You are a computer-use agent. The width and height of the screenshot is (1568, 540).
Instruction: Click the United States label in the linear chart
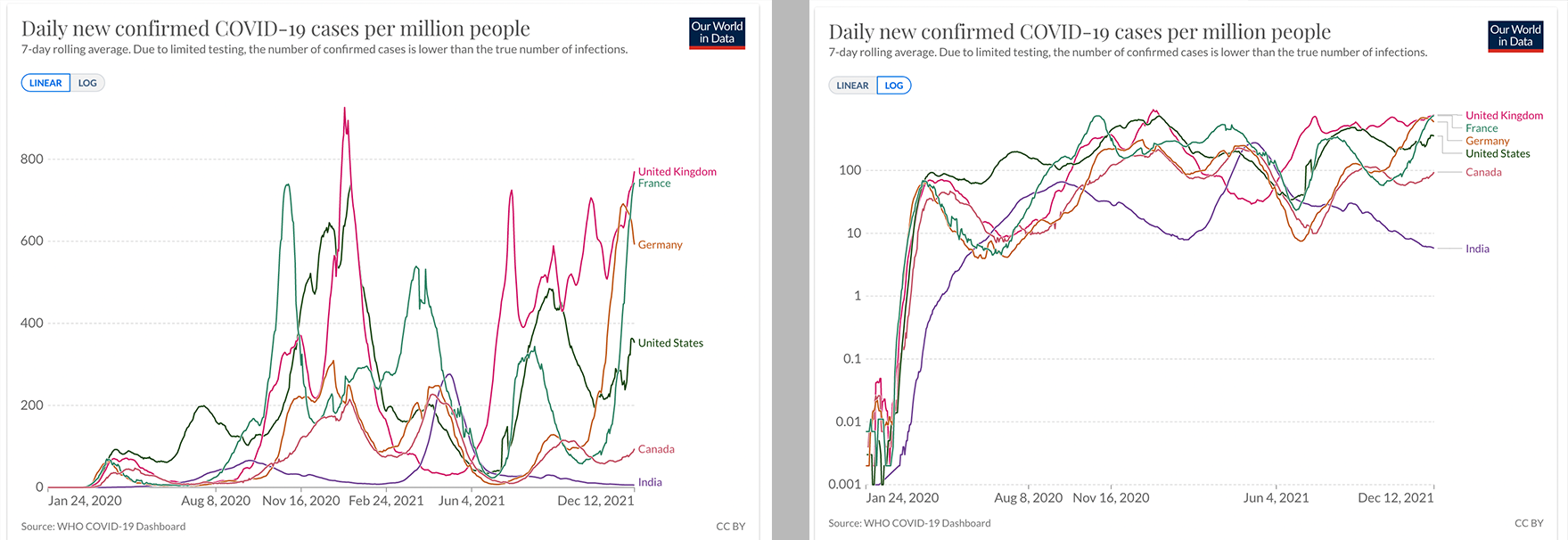coord(670,343)
